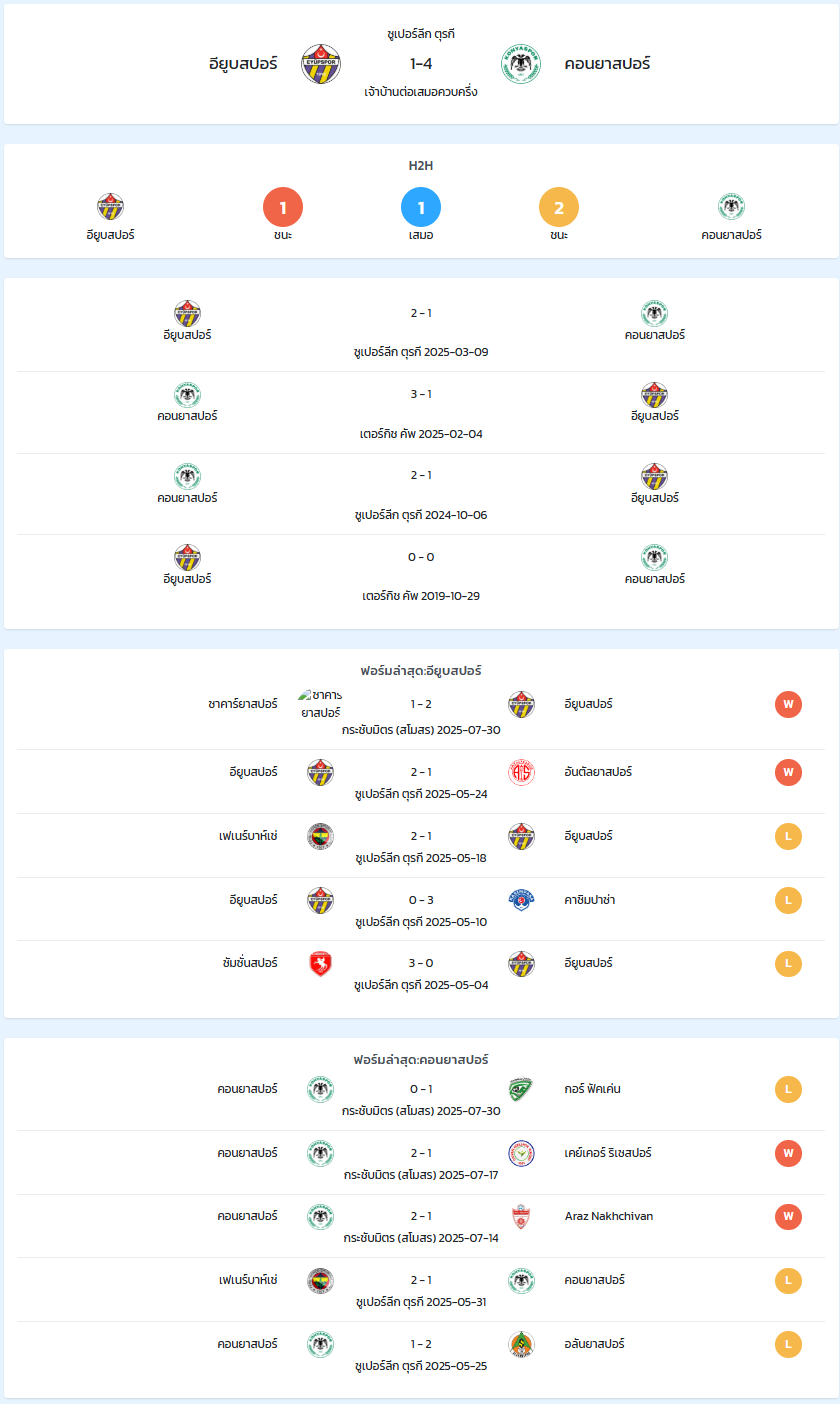
Task: Open the Alanyaspor logo in Konyaspor form
Action: 521,1344
